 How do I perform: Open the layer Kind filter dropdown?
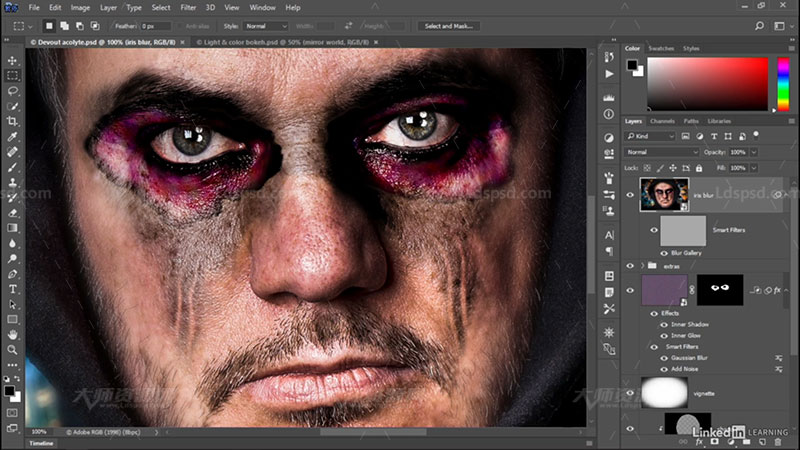point(650,136)
